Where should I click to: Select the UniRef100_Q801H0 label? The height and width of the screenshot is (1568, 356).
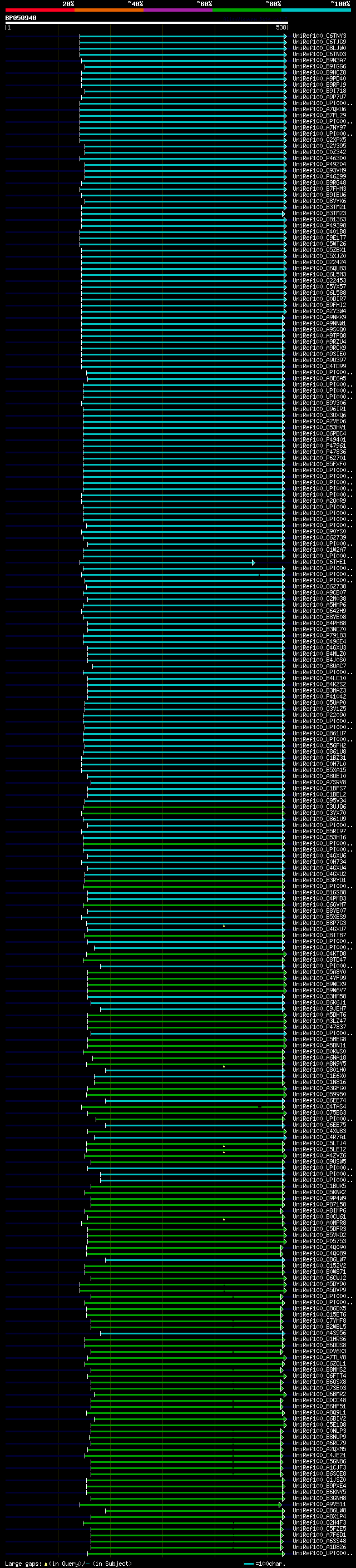(x=319, y=1070)
